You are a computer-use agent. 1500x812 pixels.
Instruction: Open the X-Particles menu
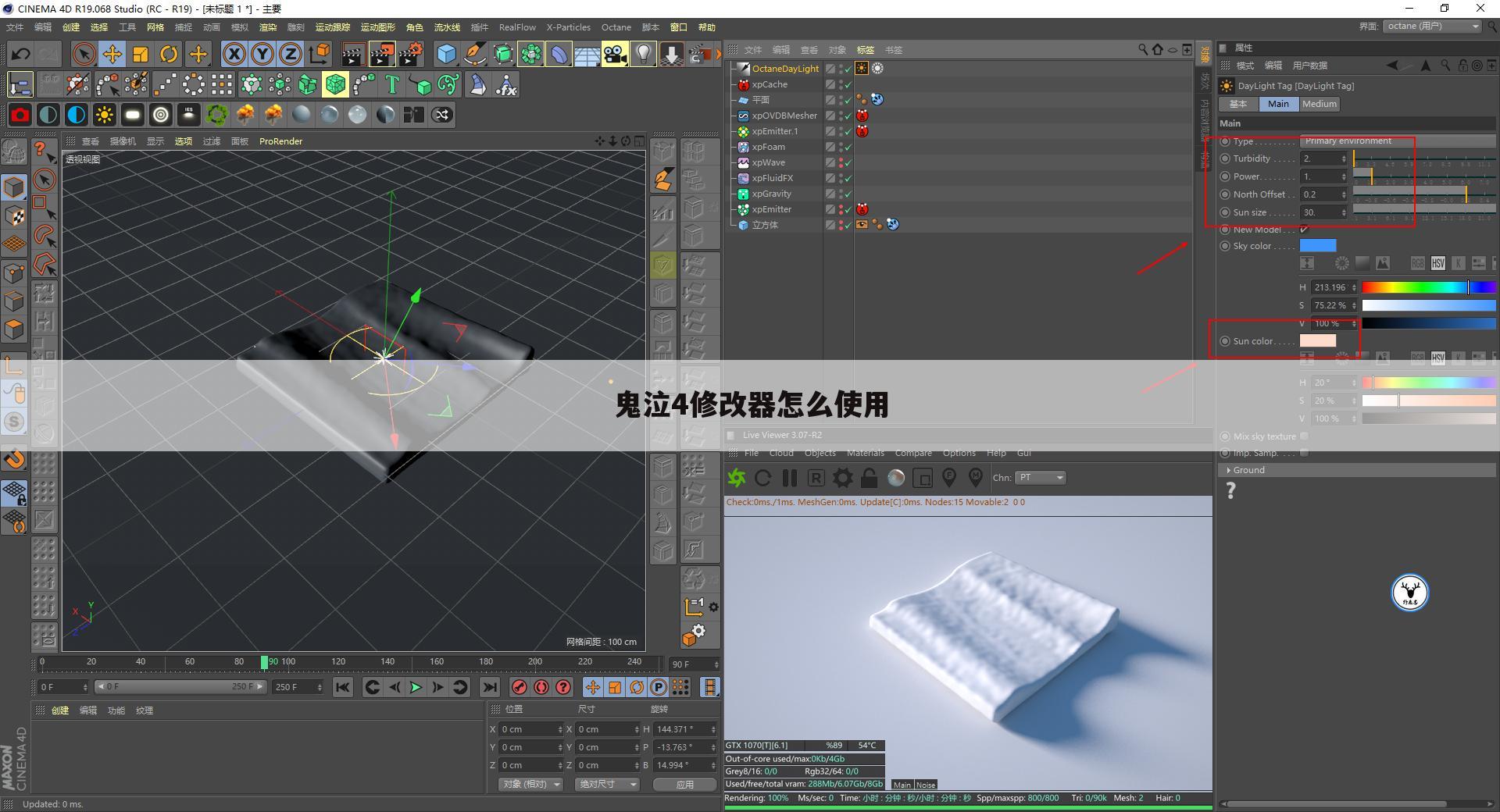click(x=568, y=27)
